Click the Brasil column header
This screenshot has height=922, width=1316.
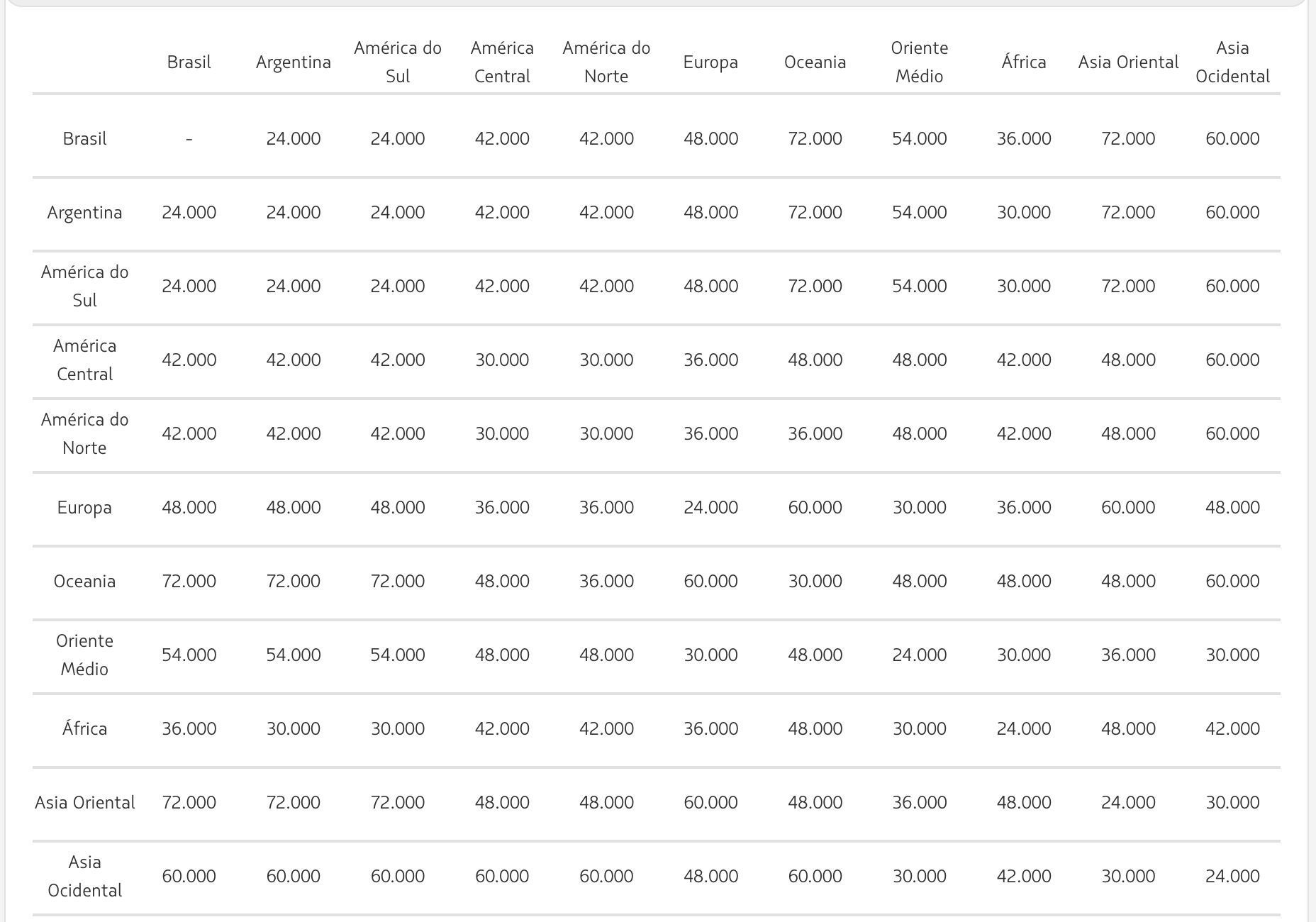[189, 62]
